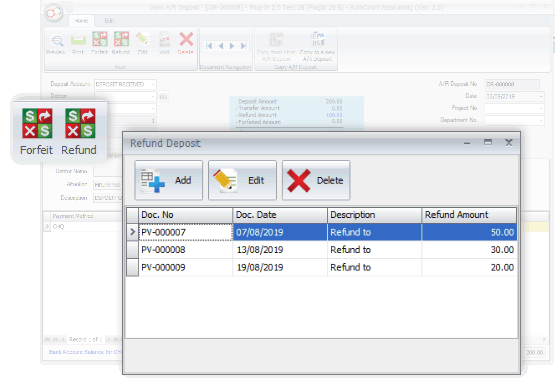Open the Department No dropdown
The image size is (555, 388).
[x=541, y=120]
